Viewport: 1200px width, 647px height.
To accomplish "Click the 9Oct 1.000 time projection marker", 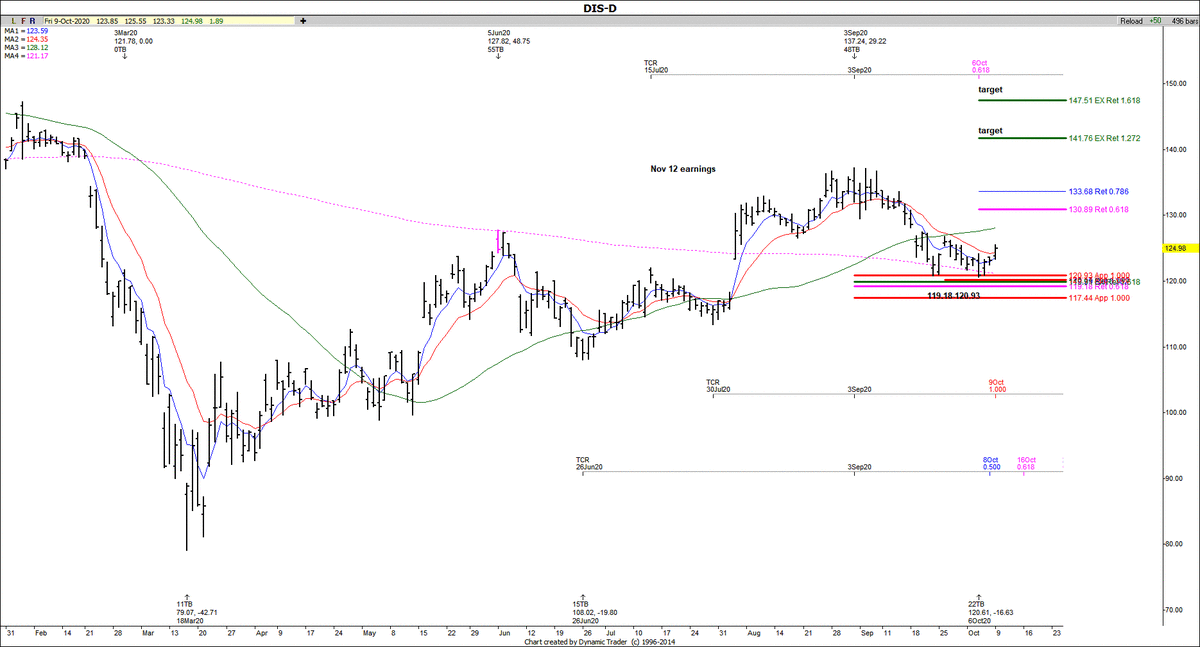I will click(x=997, y=385).
